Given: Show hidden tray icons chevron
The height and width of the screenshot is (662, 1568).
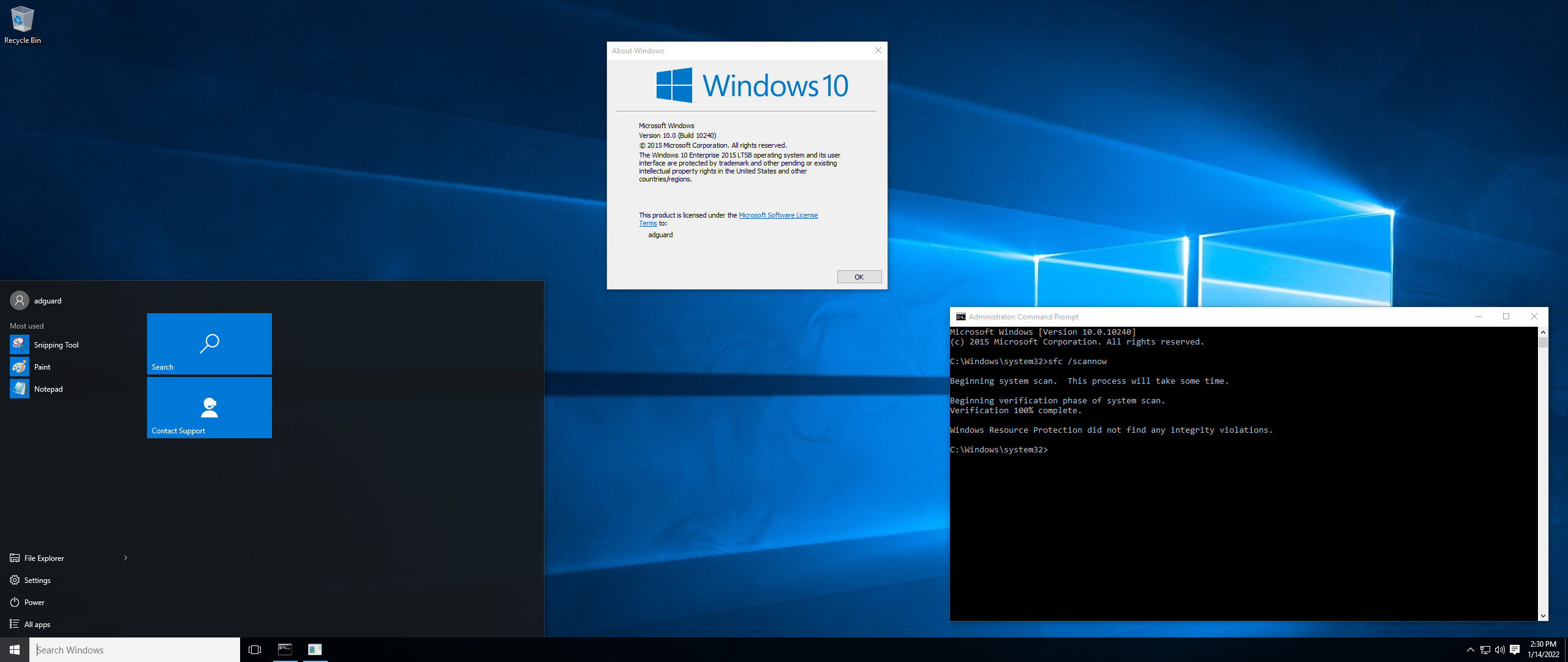Looking at the screenshot, I should click(1470, 650).
